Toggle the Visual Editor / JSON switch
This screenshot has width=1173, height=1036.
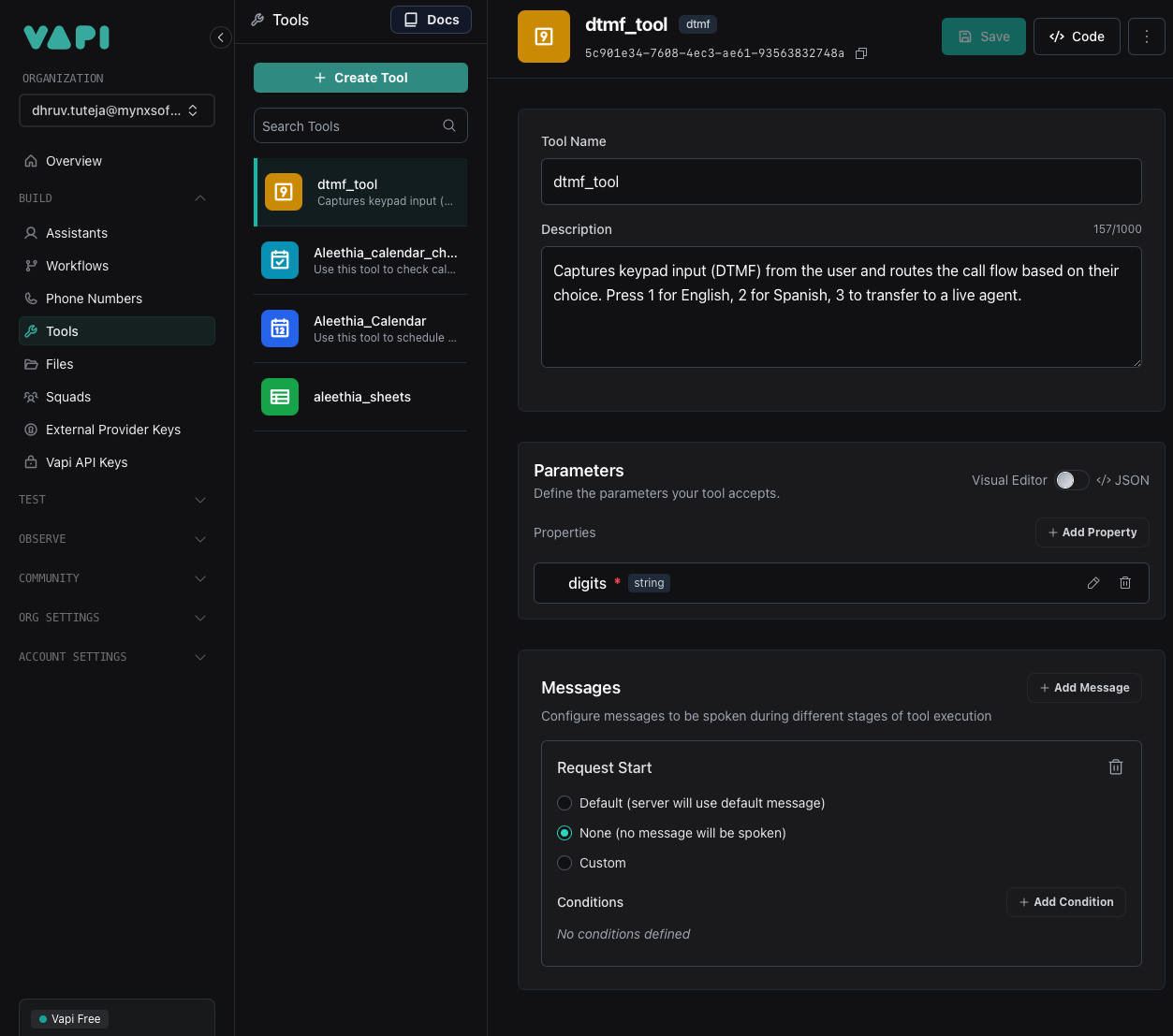coord(1072,480)
